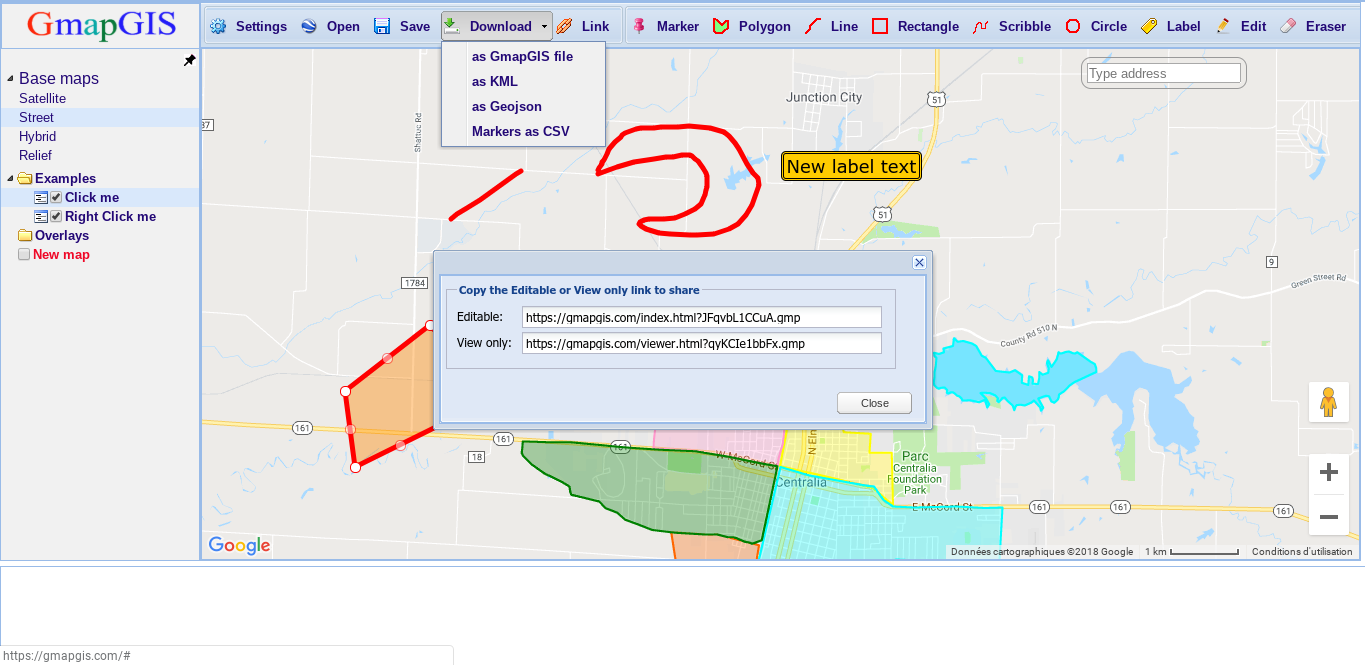
Task: Select the Examples folder label
Action: coord(66,179)
